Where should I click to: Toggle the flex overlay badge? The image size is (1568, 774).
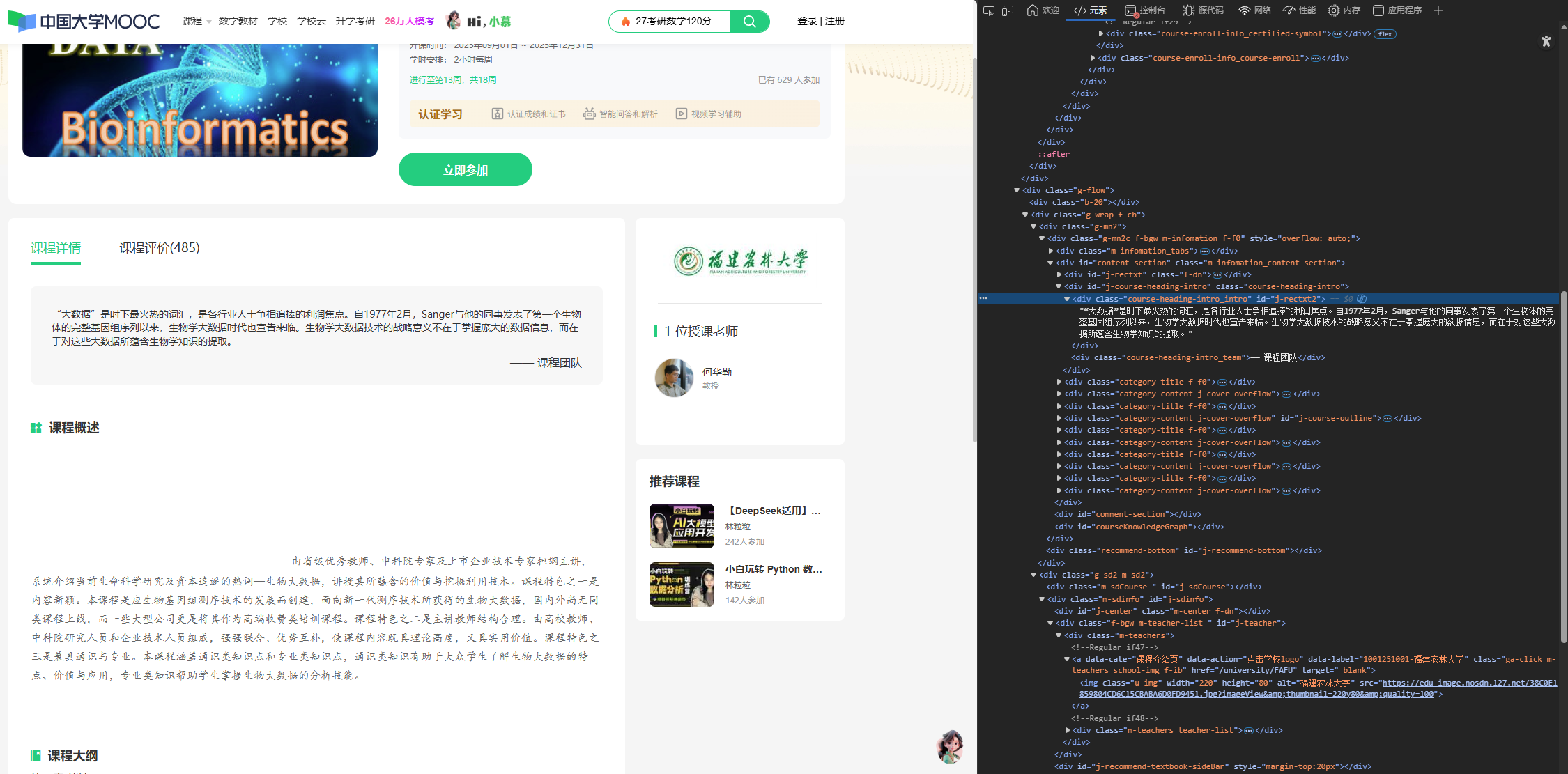tap(1385, 34)
